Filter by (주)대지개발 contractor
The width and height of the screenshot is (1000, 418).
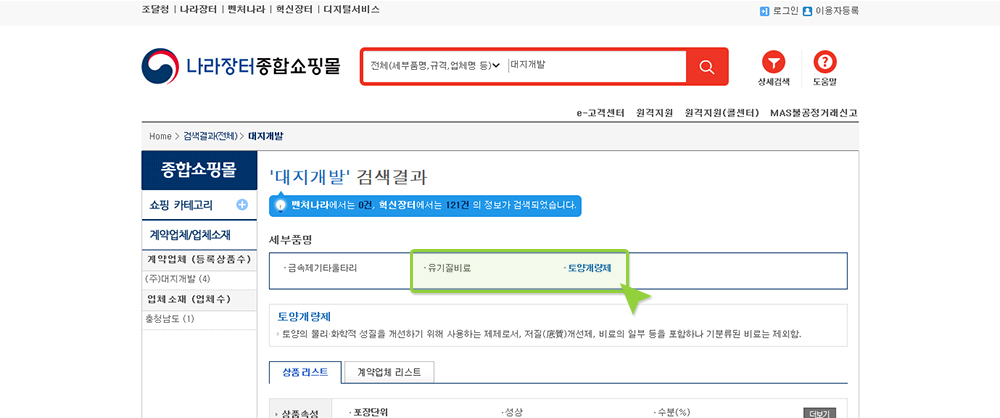tap(177, 279)
